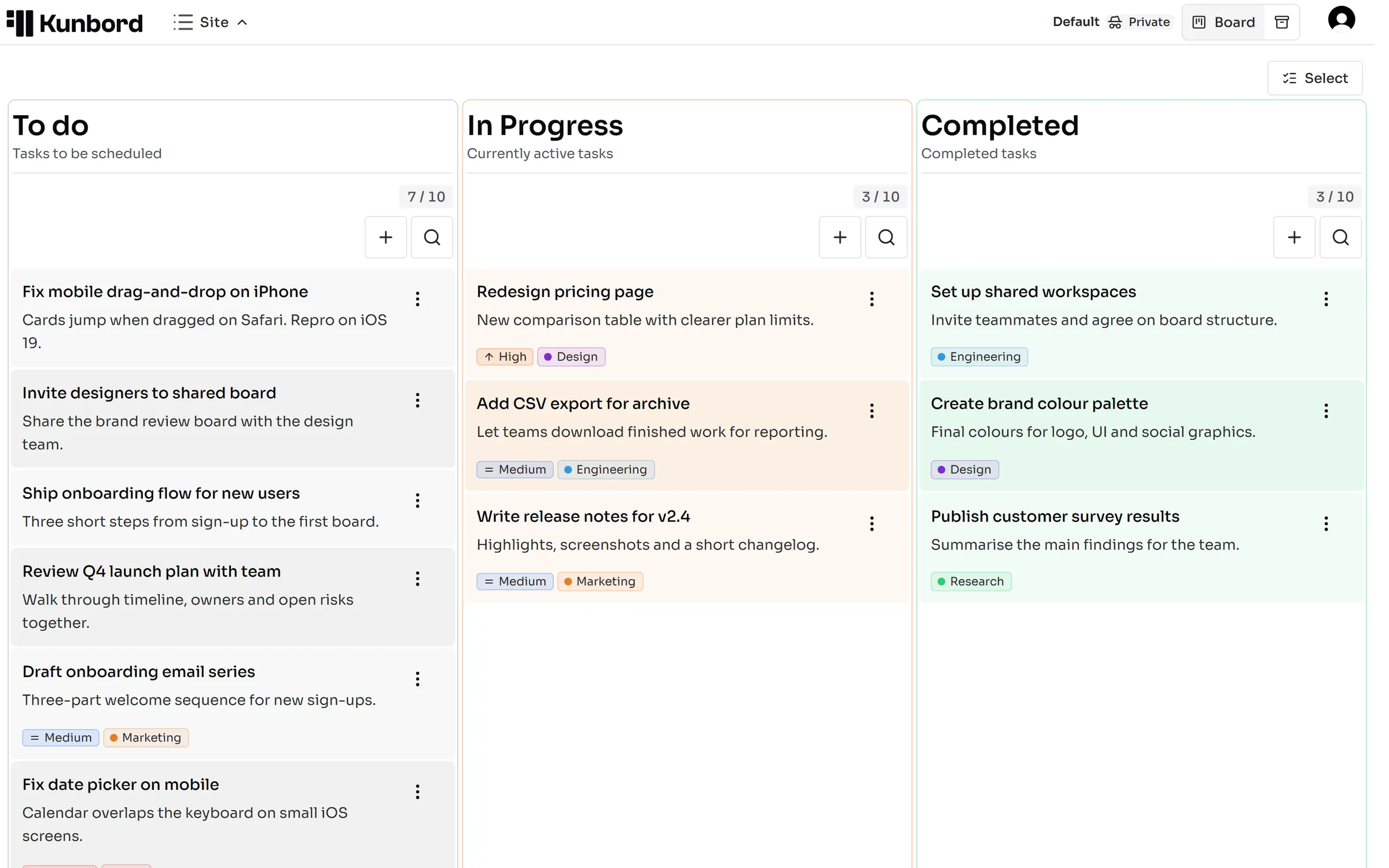Open menu for Fix mobile drag-and-drop card
Screen dimensions: 1389x868
[417, 299]
